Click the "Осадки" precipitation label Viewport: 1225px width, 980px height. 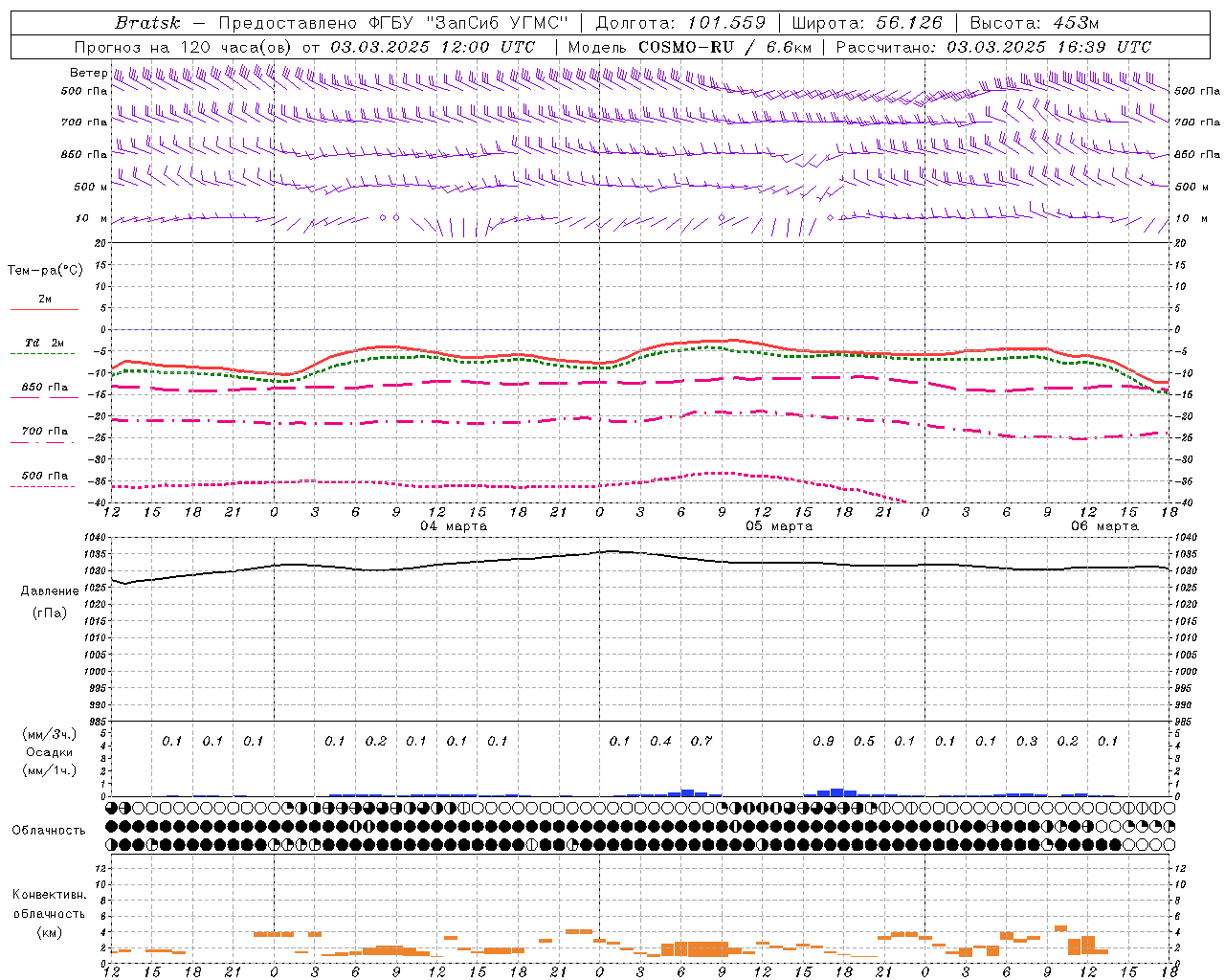point(50,752)
